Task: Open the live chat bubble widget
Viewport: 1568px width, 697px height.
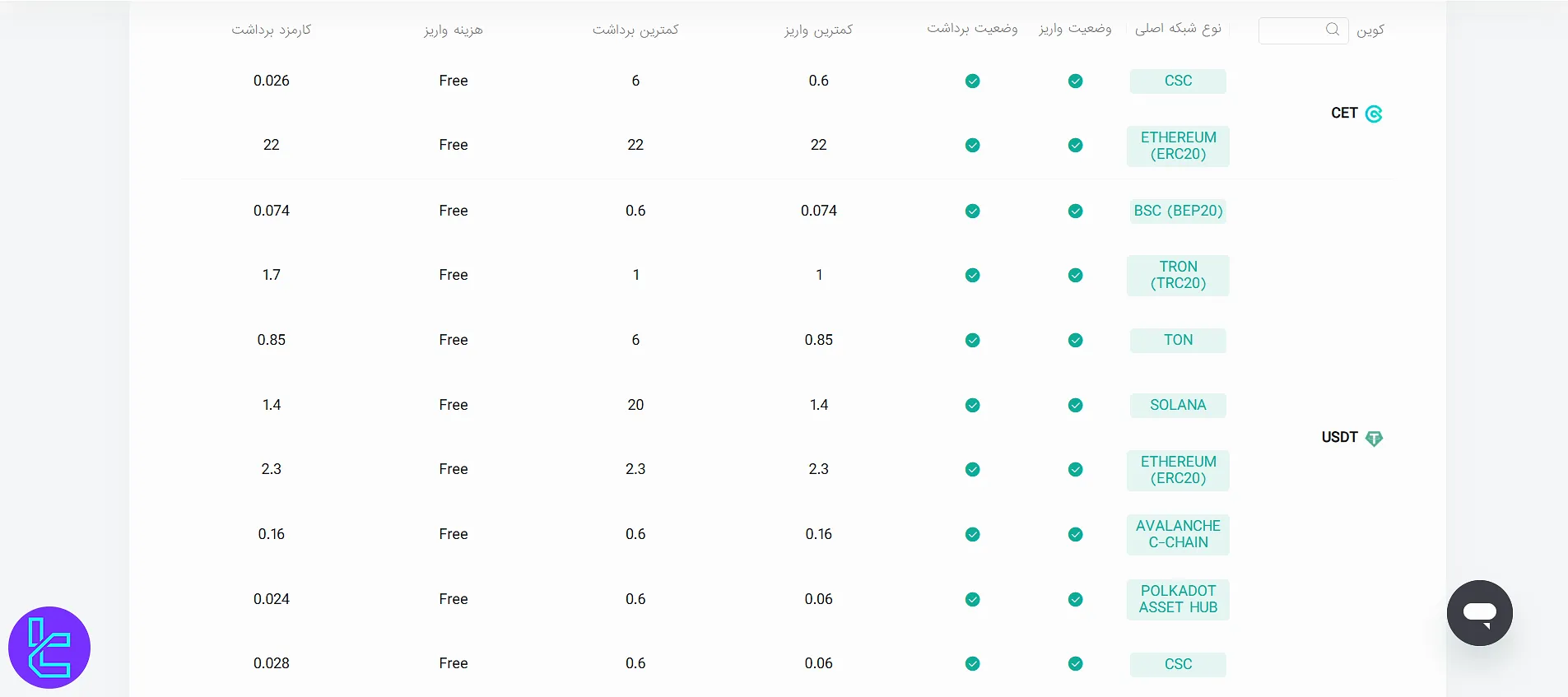Action: pos(1479,613)
